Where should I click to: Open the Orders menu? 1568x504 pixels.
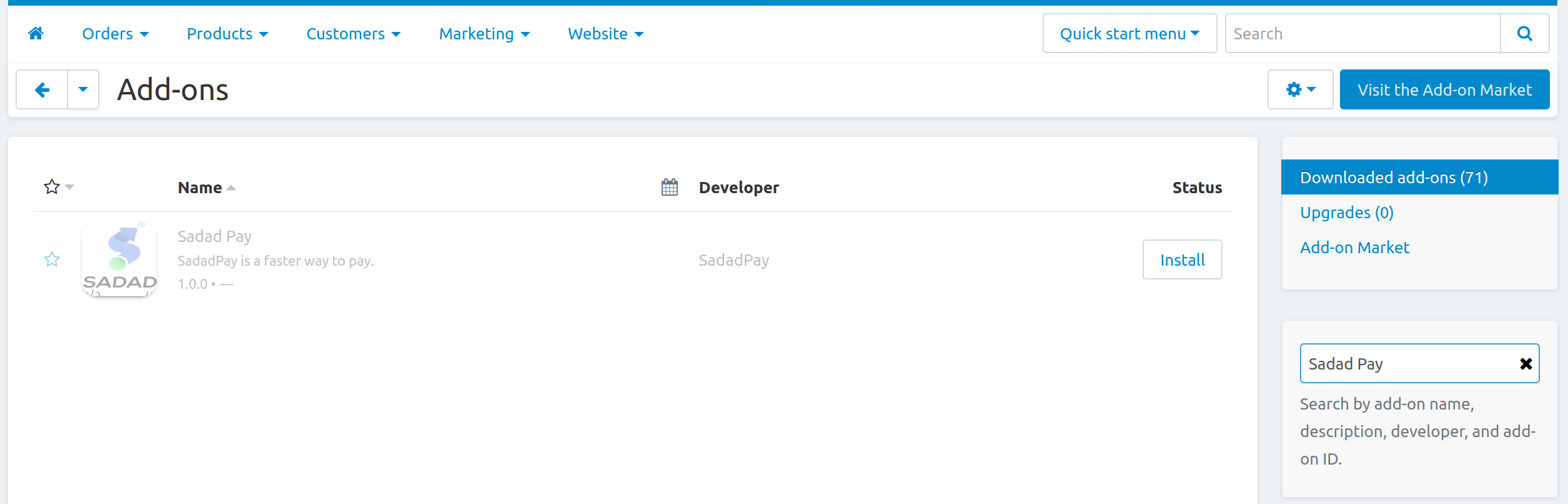[x=115, y=34]
